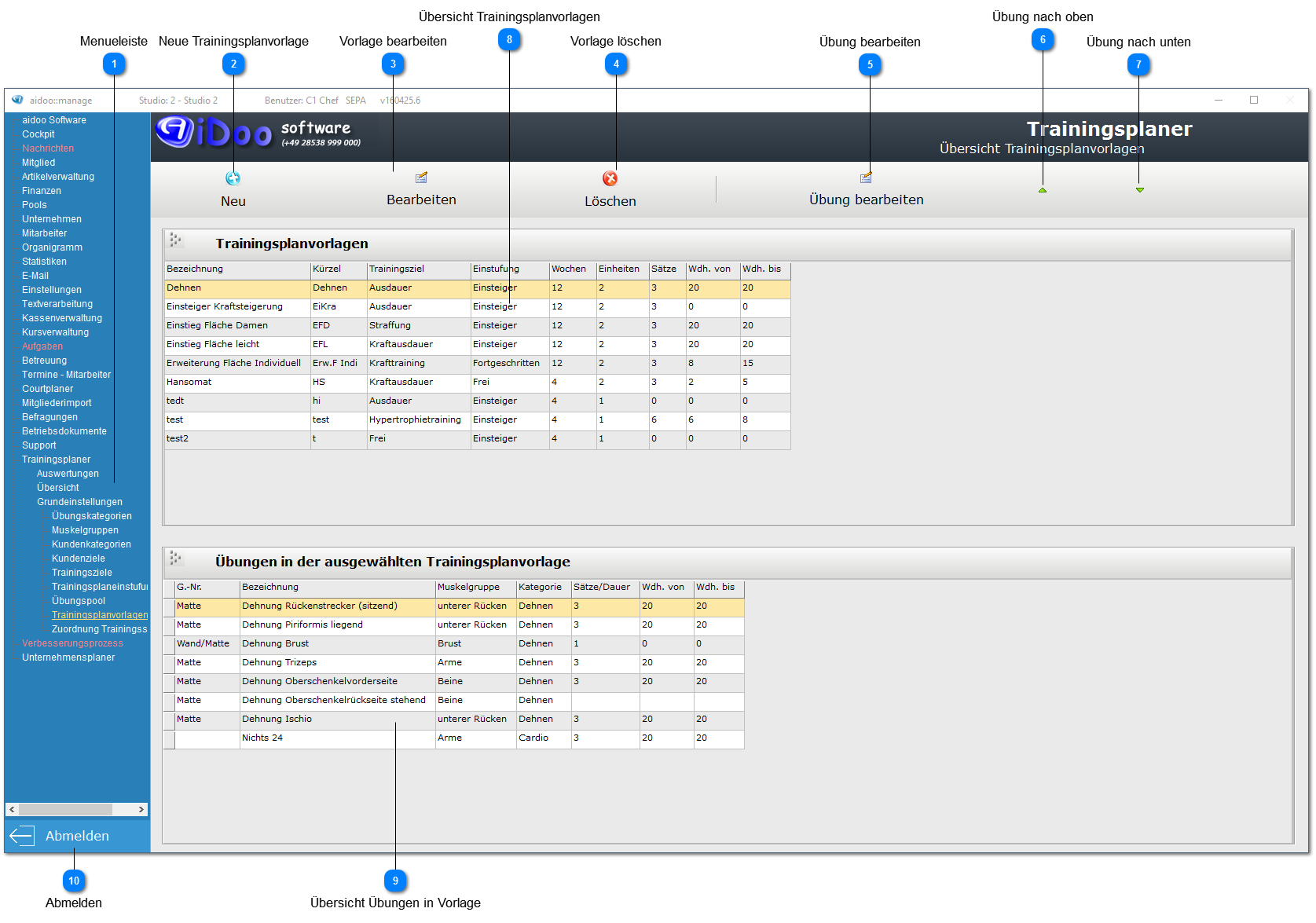Select exercise Dehnung Rückenstrecker (sitzend)
Viewport: 1316px width, 923px height.
tap(454, 606)
